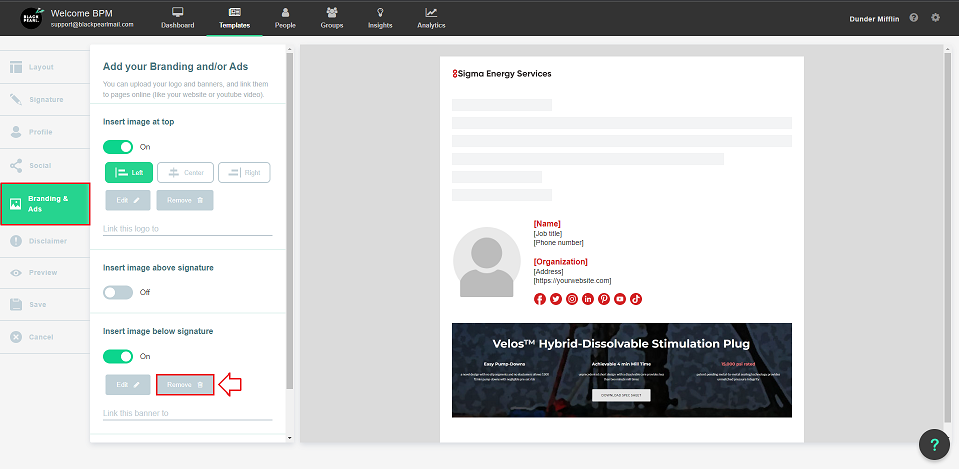Click the YouTube icon in signature preview
The image size is (959, 469).
(x=620, y=299)
